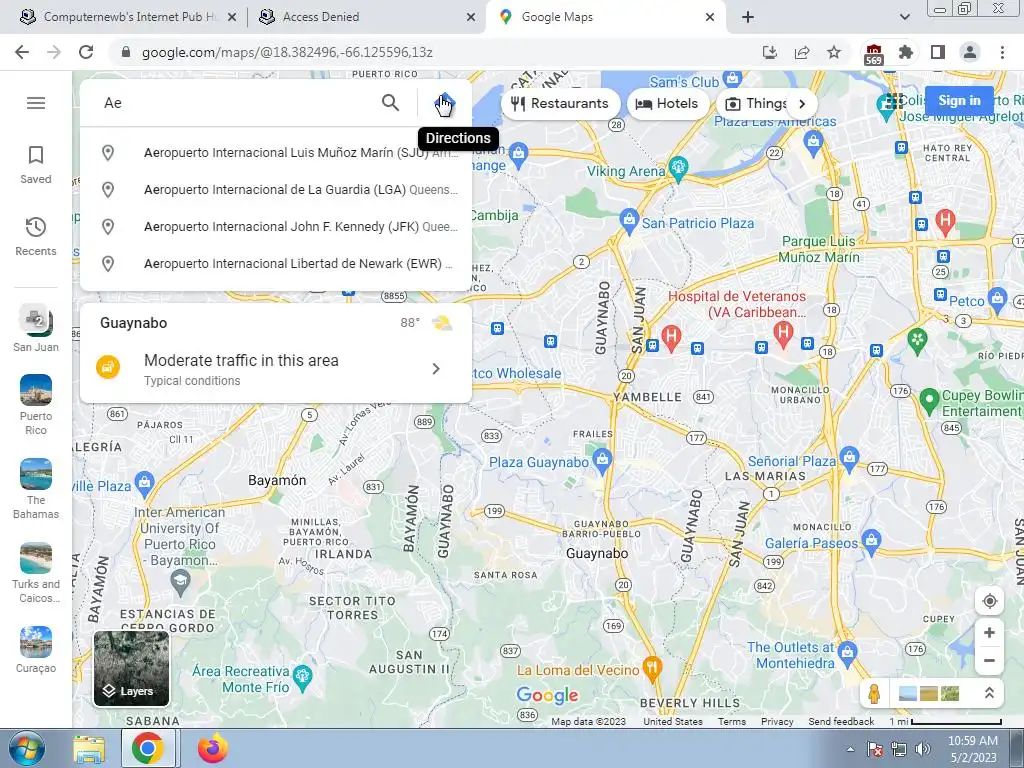This screenshot has width=1024, height=768.
Task: Click Plaza Guaynabo shopping pin
Action: point(602,460)
